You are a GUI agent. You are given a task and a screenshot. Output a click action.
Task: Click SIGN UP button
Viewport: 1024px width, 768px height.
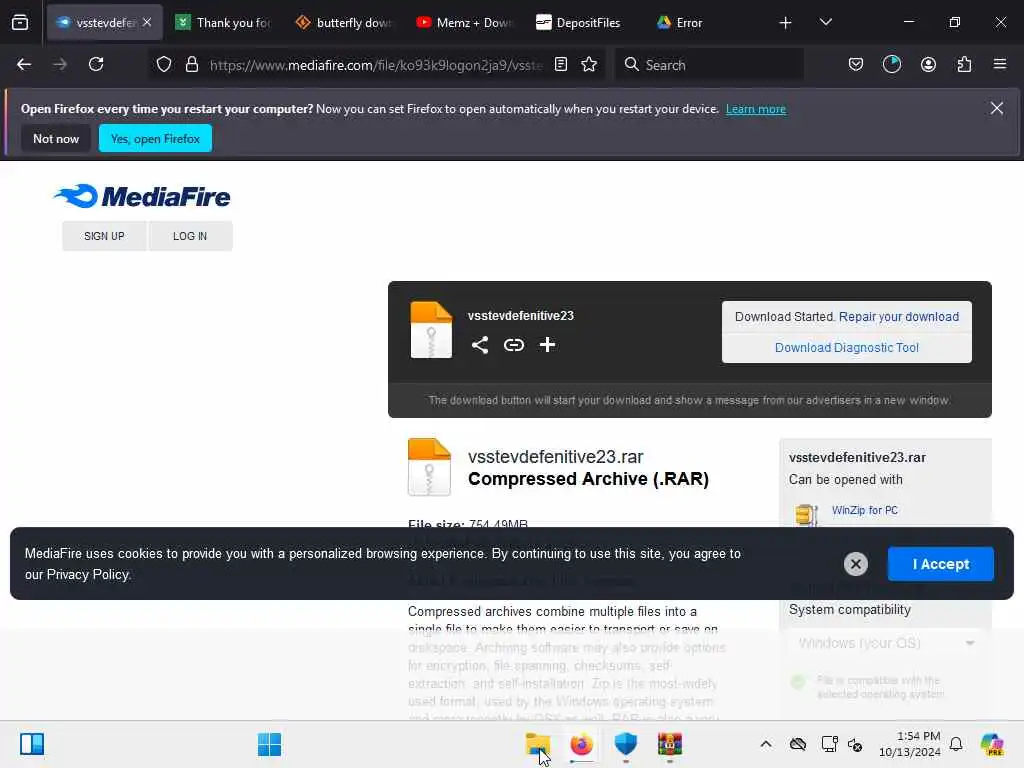pyautogui.click(x=104, y=236)
